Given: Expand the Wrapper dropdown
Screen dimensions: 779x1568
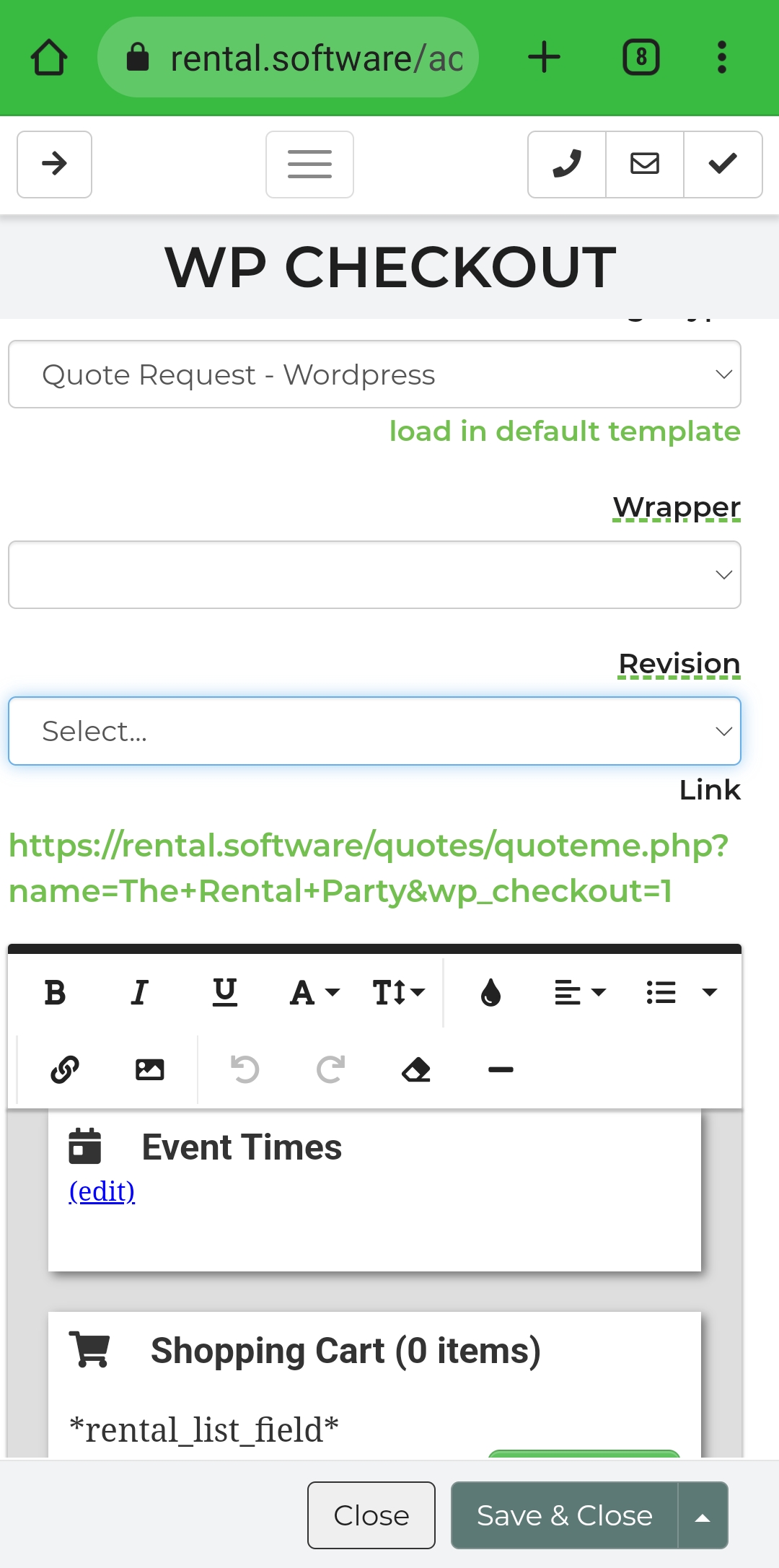Looking at the screenshot, I should pyautogui.click(x=374, y=575).
